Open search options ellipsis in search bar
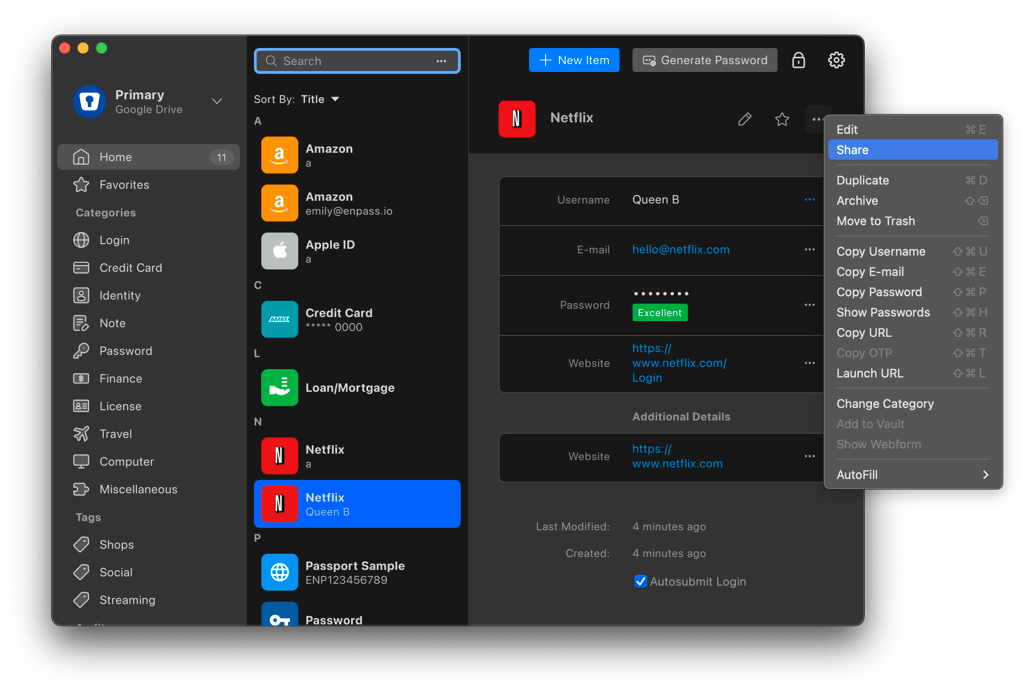The width and height of the screenshot is (1024, 694). pos(441,61)
